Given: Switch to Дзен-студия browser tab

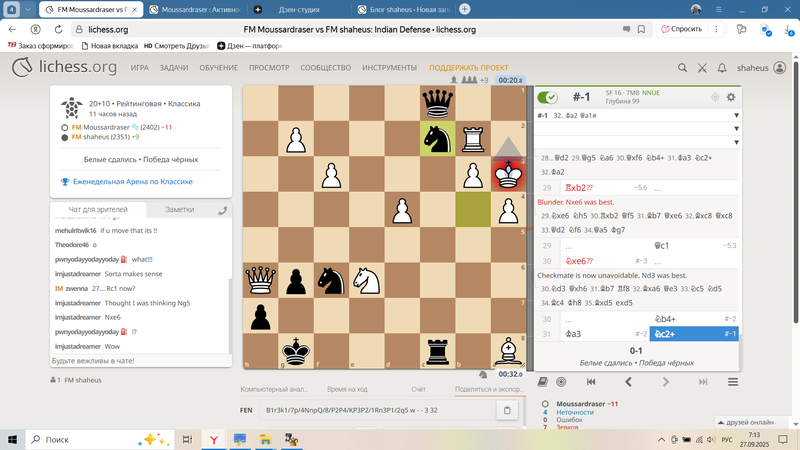Looking at the screenshot, I should 299,10.
